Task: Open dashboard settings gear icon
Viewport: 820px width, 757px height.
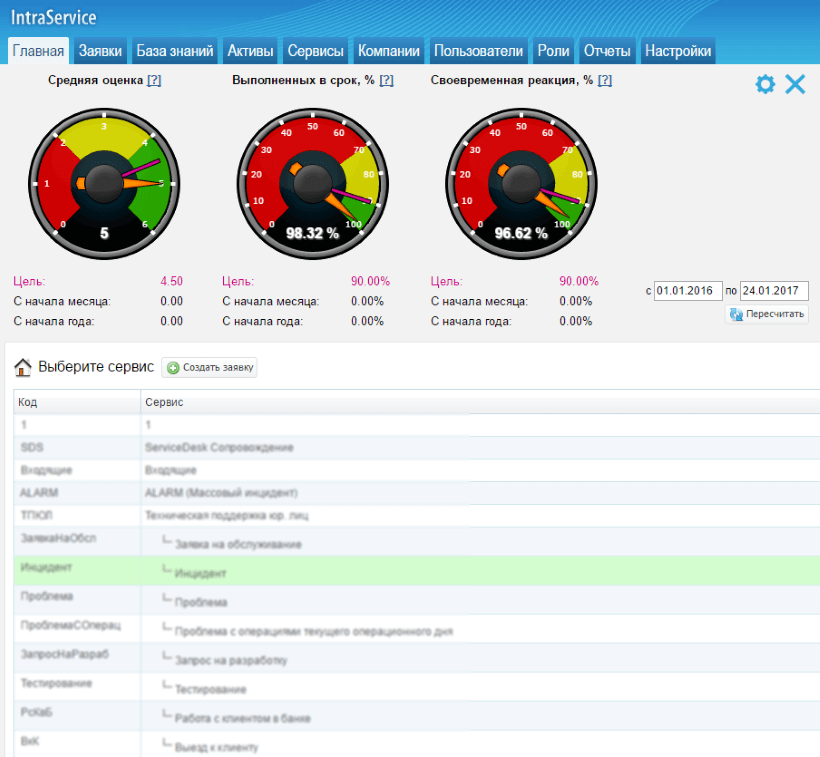Action: (x=765, y=84)
